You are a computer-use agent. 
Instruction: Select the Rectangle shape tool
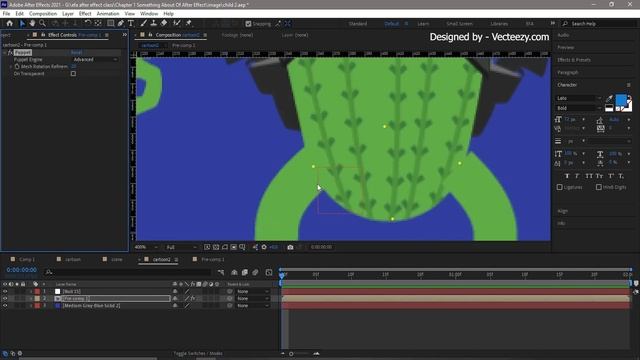(x=110, y=23)
